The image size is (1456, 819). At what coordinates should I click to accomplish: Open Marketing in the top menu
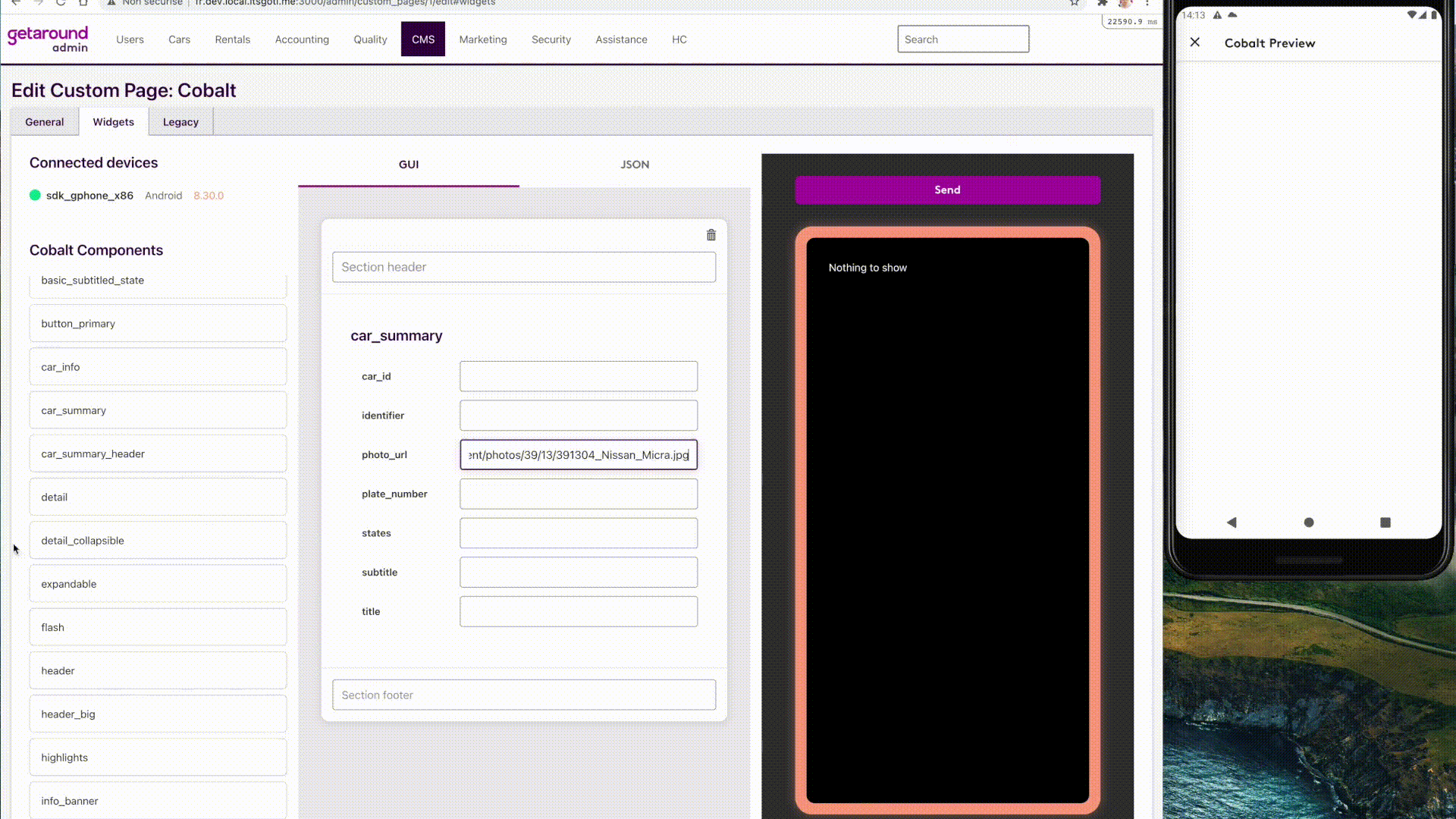pyautogui.click(x=482, y=39)
